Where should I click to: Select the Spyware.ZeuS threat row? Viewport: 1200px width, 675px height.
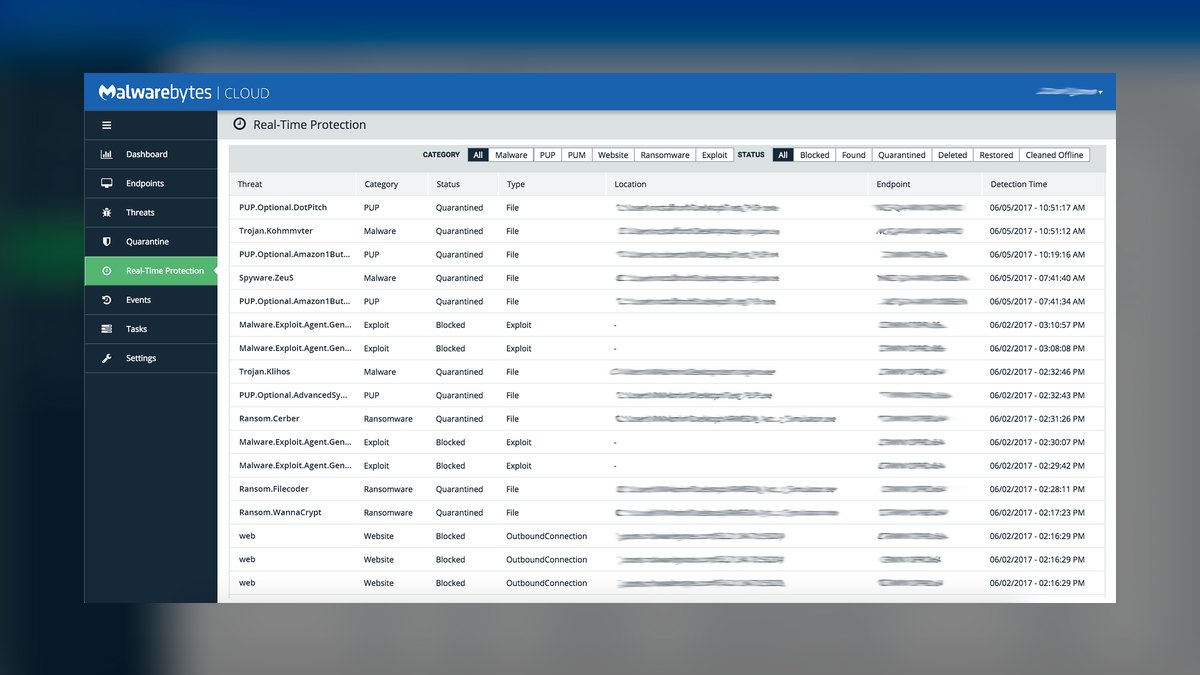(x=668, y=278)
